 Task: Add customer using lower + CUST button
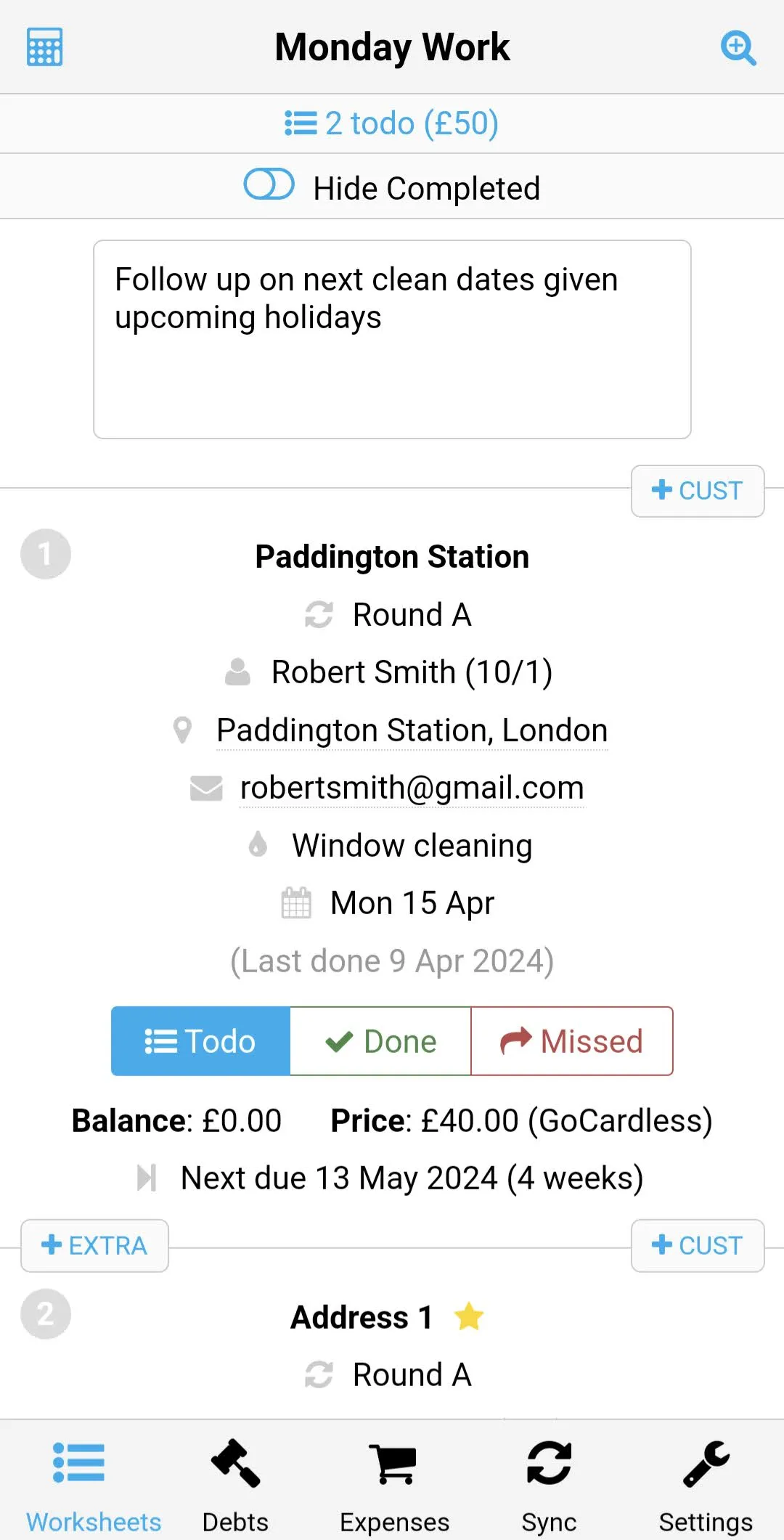click(x=698, y=1246)
